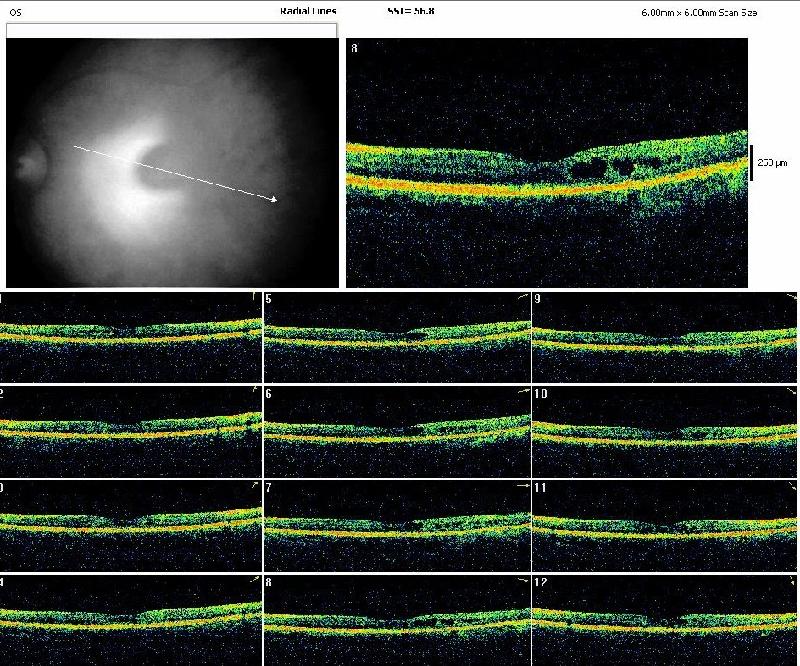
Task: Click the empty text field above fundus image
Action: tap(172, 31)
